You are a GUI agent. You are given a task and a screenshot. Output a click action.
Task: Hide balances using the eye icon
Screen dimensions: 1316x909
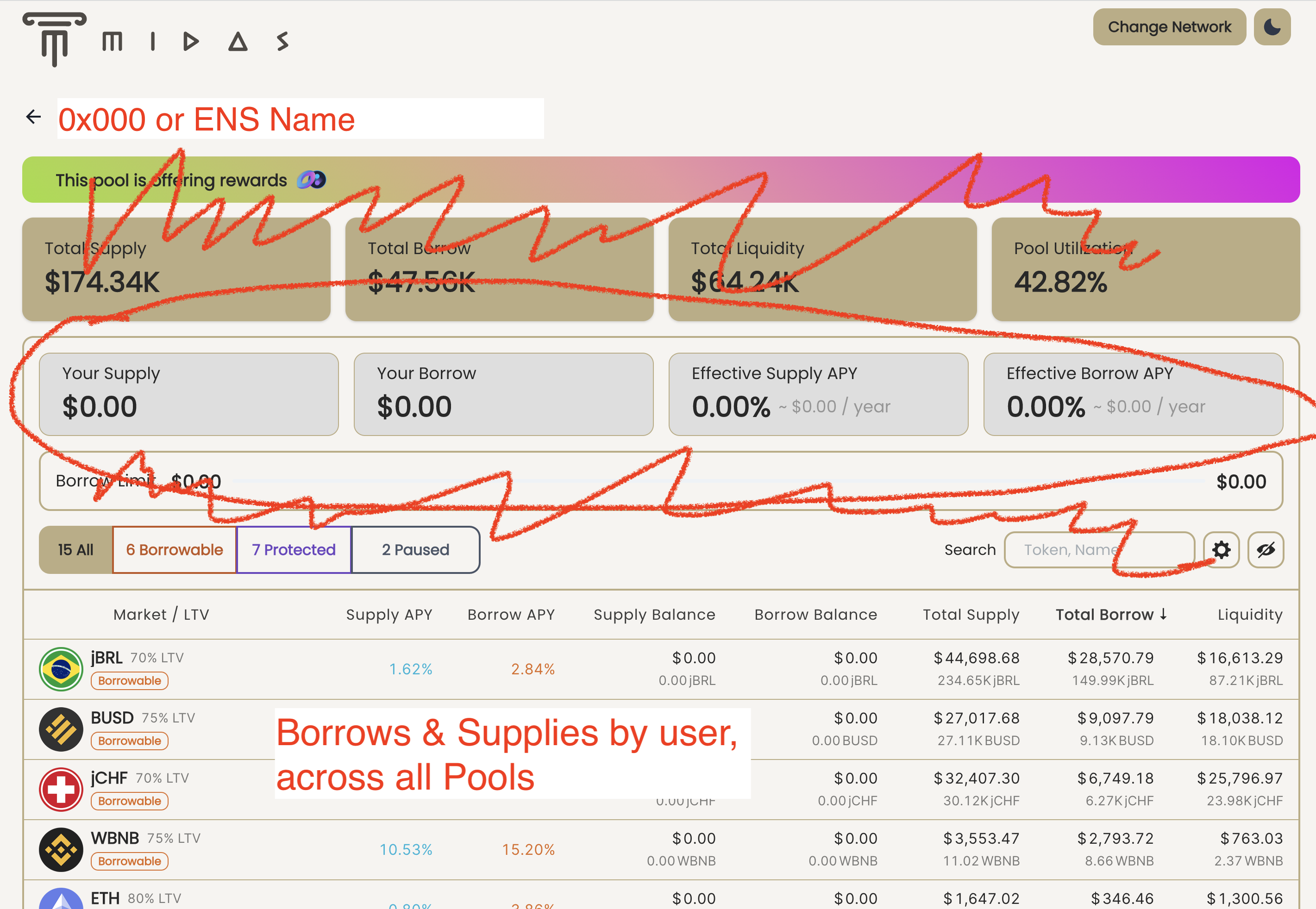1266,549
